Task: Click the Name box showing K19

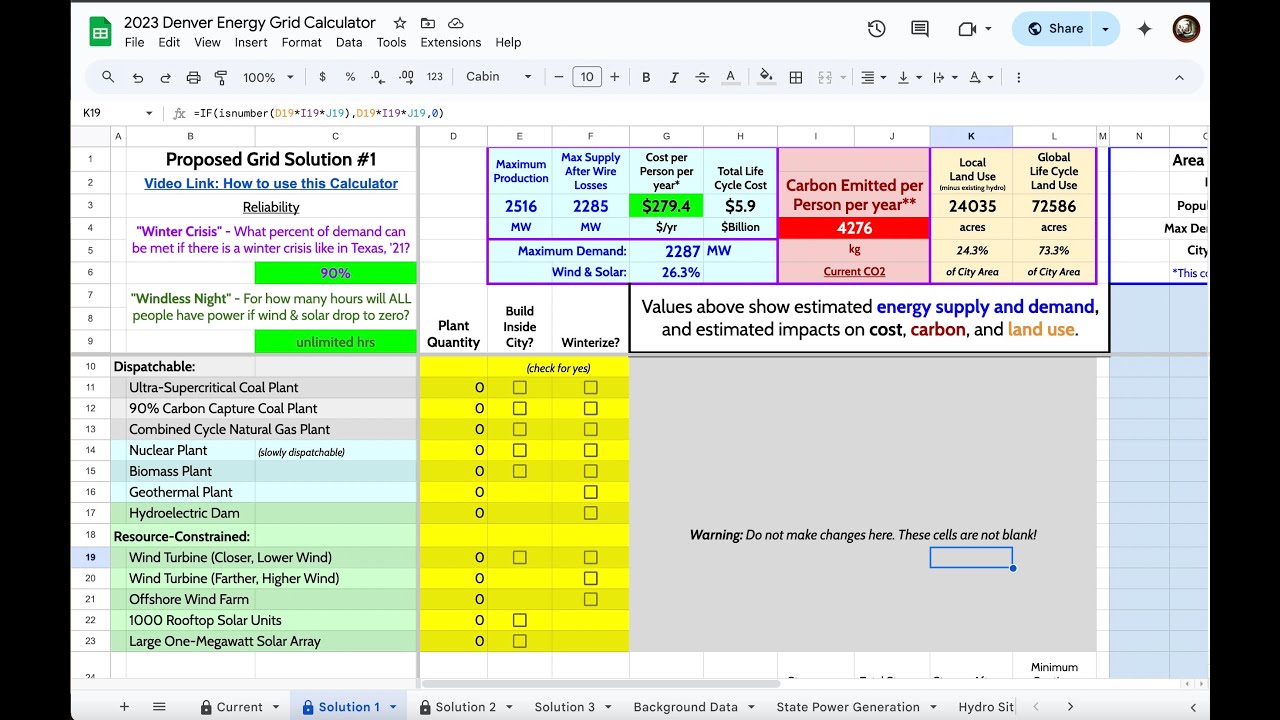Action: pos(108,114)
